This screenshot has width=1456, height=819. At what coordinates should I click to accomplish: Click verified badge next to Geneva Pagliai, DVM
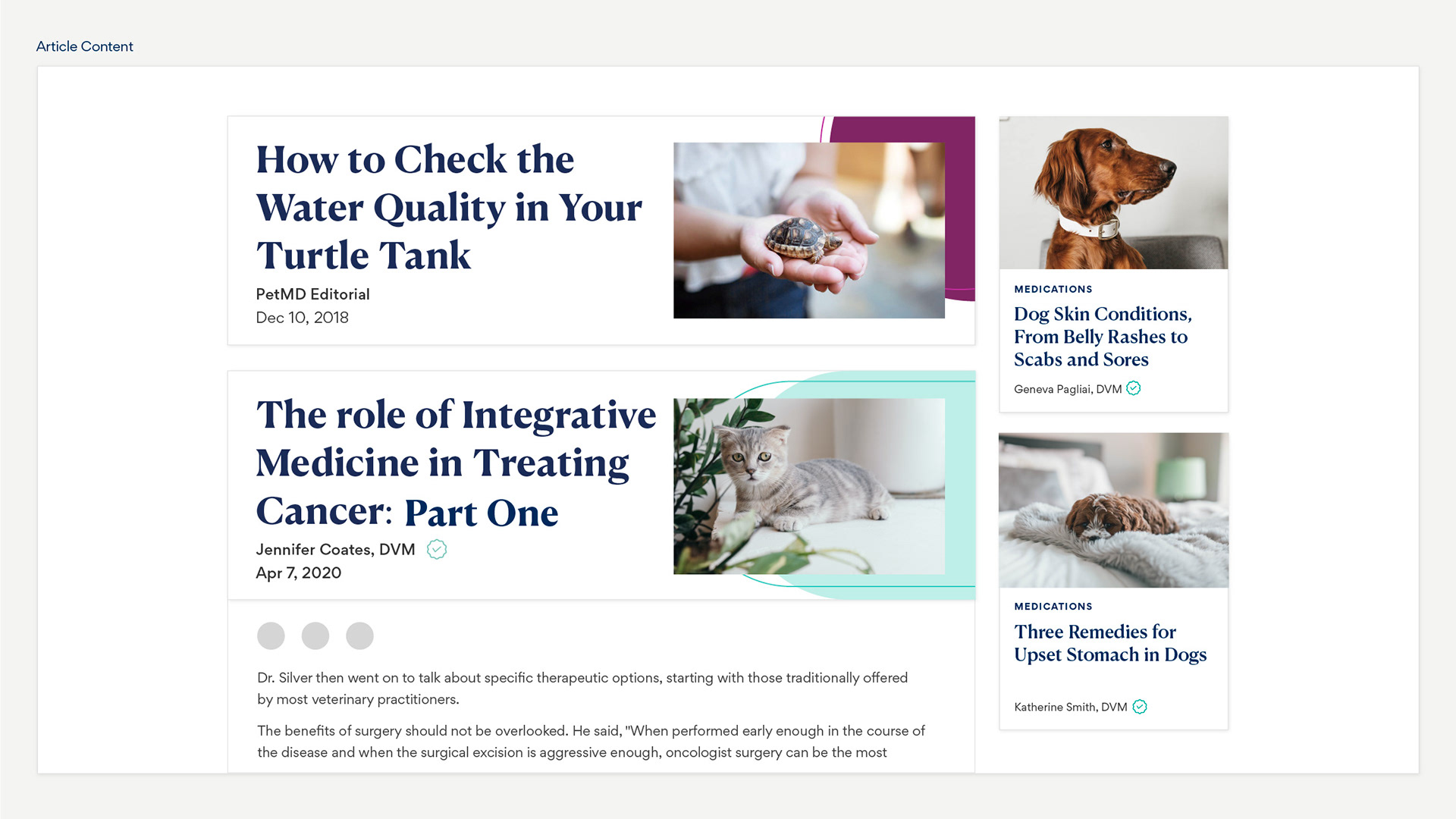click(x=1134, y=388)
